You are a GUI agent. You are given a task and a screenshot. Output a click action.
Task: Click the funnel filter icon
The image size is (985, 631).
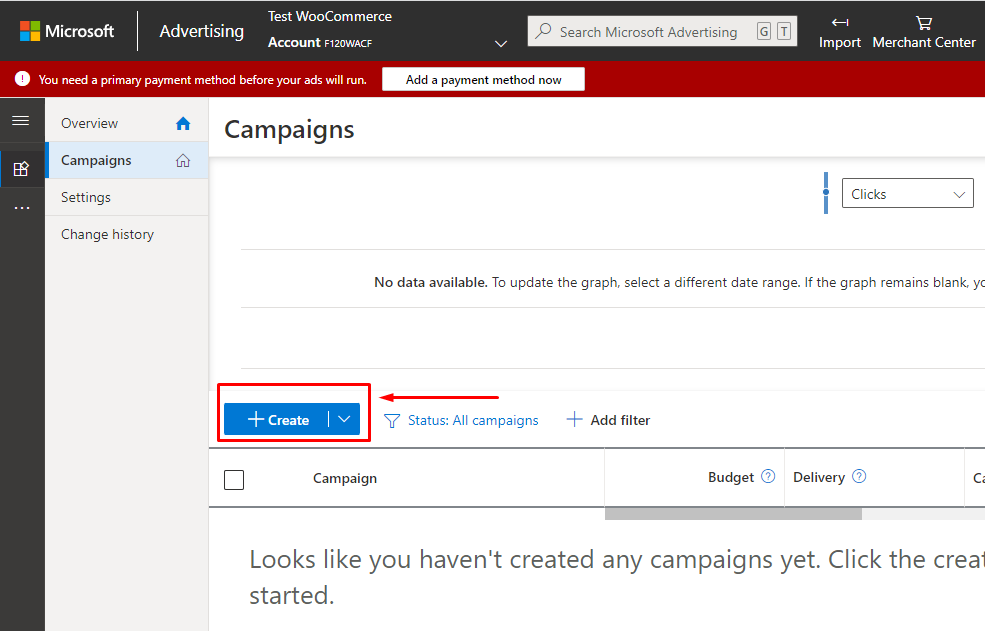[x=392, y=420]
